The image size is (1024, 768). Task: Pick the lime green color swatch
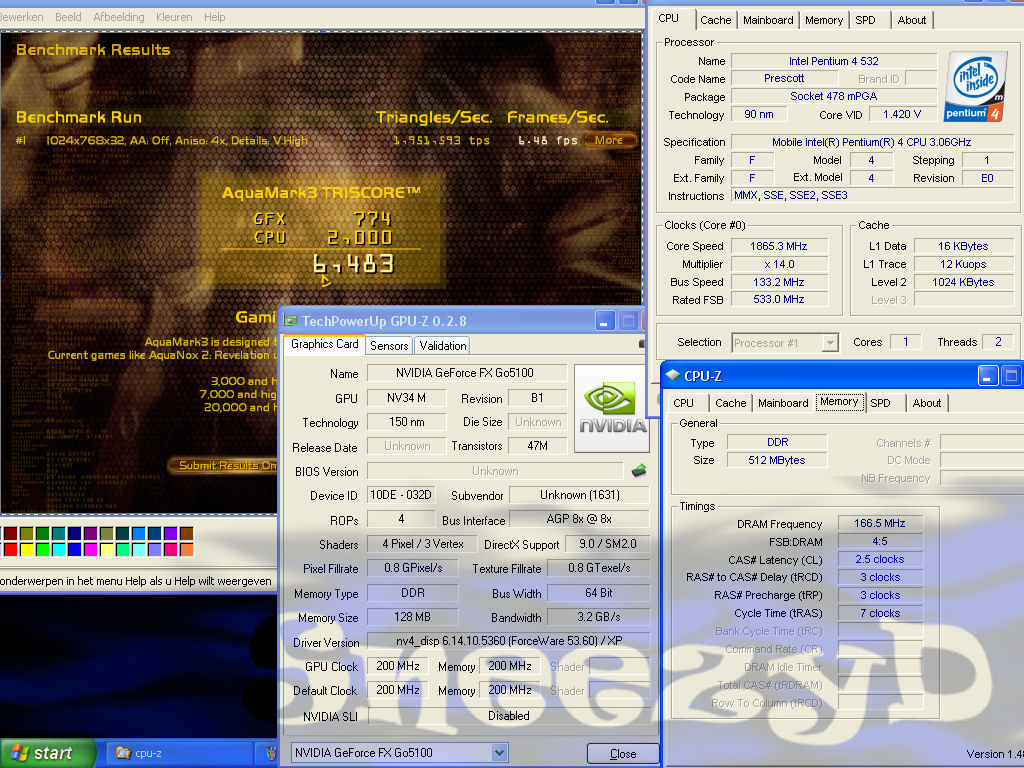[42, 549]
